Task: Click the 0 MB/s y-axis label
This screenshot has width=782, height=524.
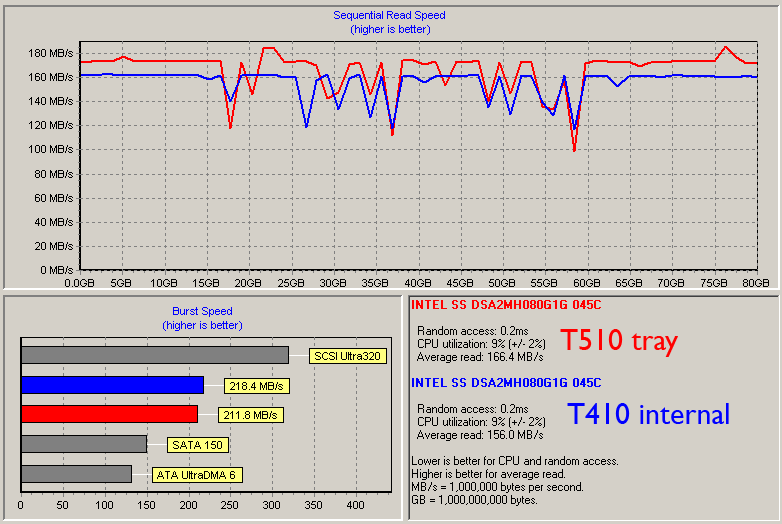Action: [57, 270]
